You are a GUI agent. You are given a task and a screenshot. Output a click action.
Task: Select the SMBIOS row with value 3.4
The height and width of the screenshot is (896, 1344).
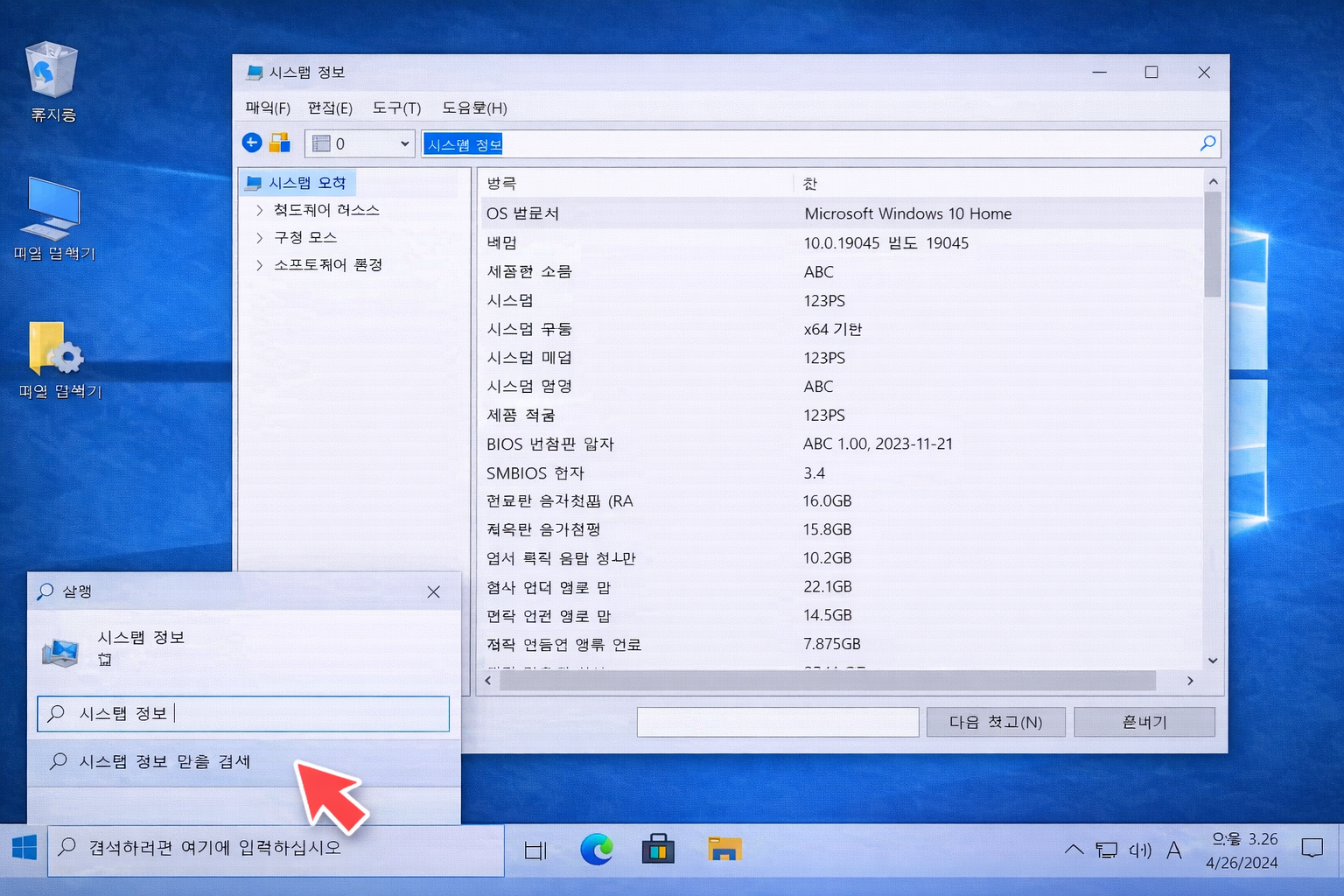pos(842,472)
